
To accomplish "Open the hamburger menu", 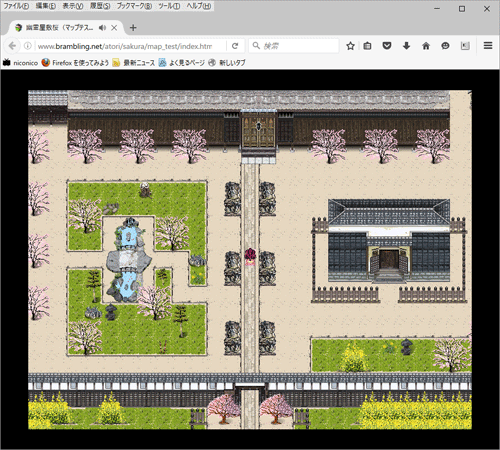I will click(x=488, y=46).
